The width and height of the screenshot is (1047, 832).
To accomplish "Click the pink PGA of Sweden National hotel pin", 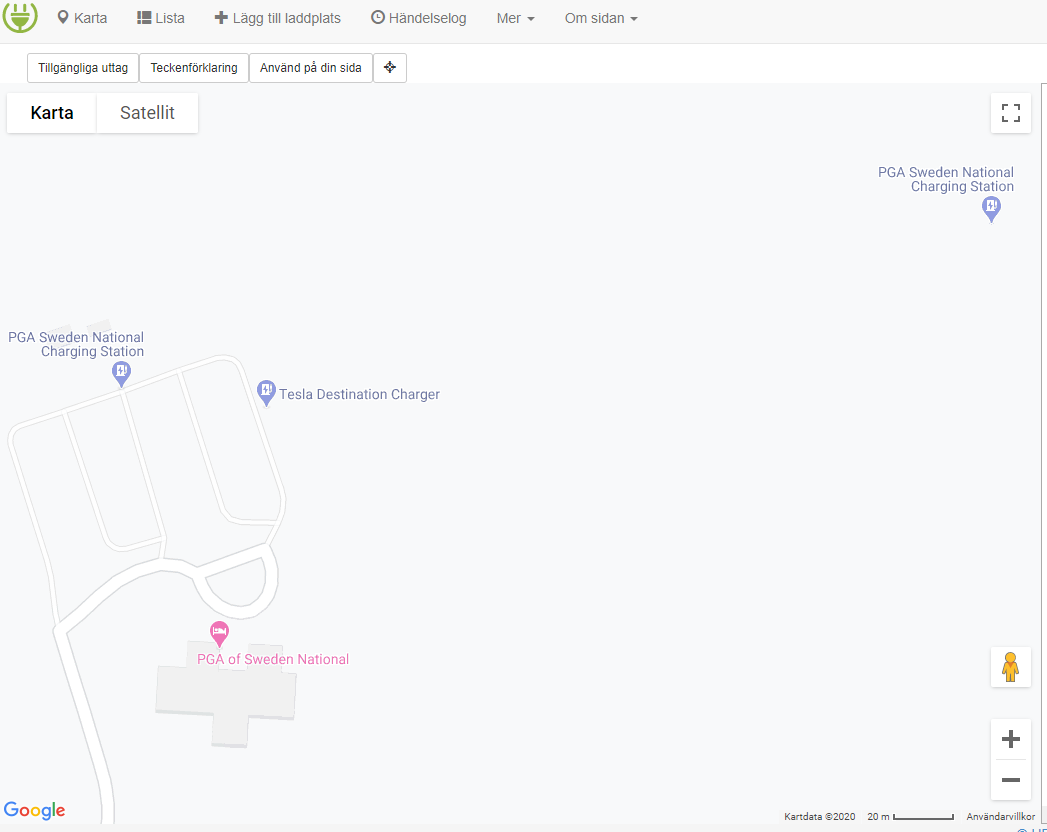I will pyautogui.click(x=219, y=633).
